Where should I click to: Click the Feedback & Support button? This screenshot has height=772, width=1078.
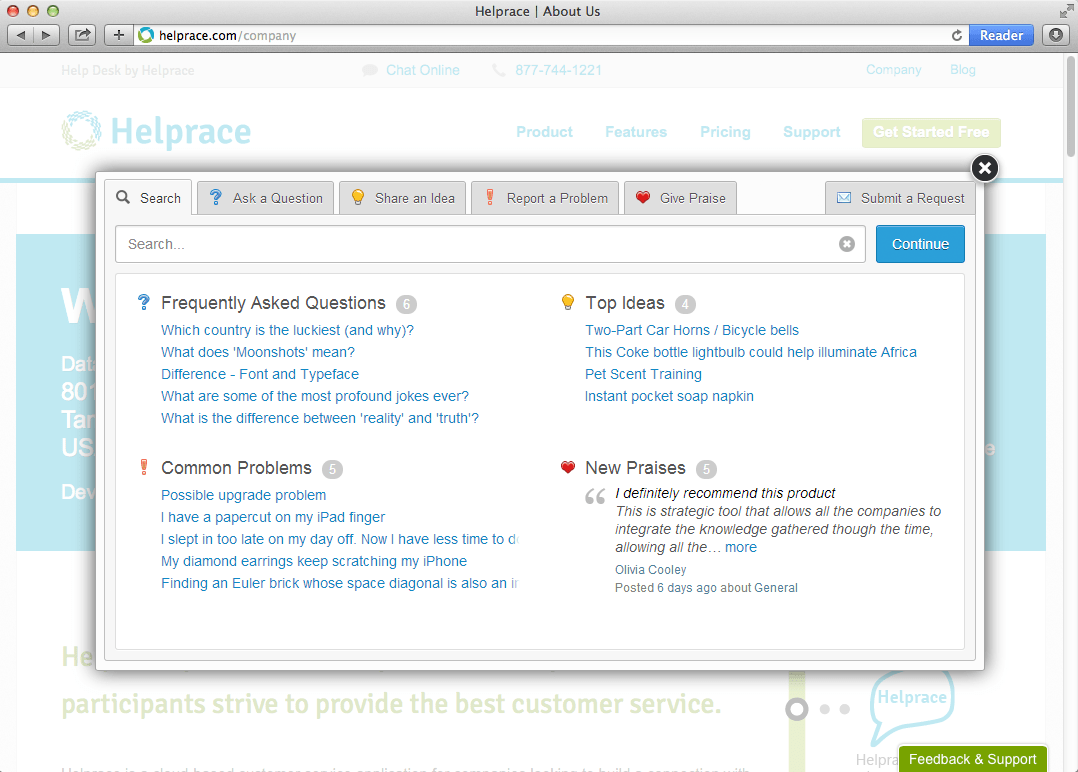click(x=972, y=759)
